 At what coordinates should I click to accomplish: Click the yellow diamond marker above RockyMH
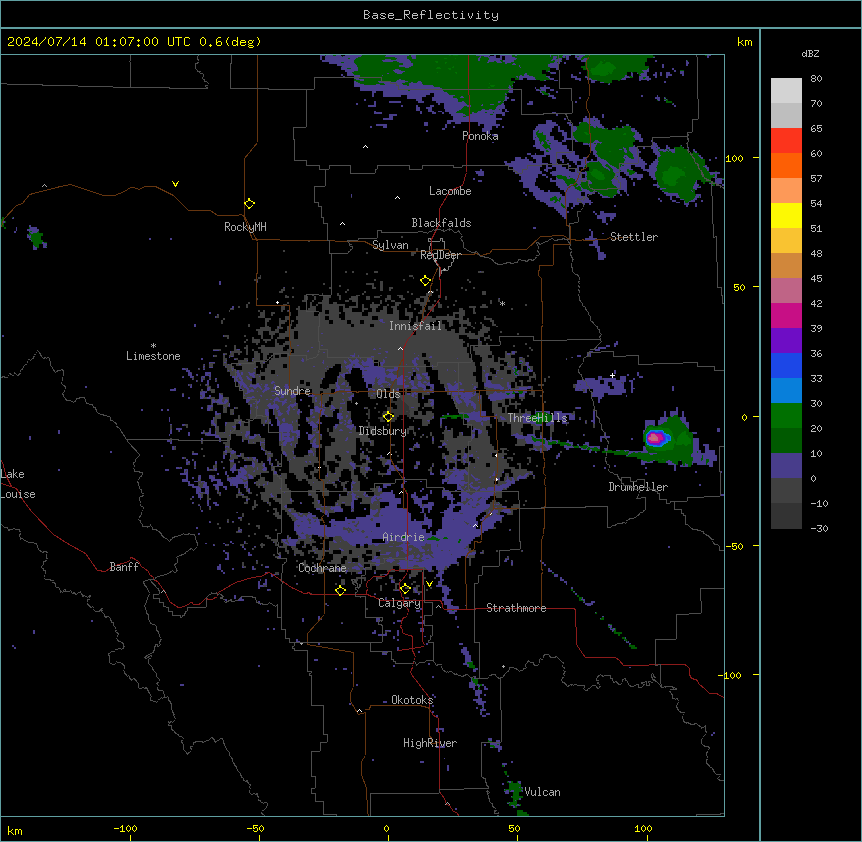coord(249,204)
